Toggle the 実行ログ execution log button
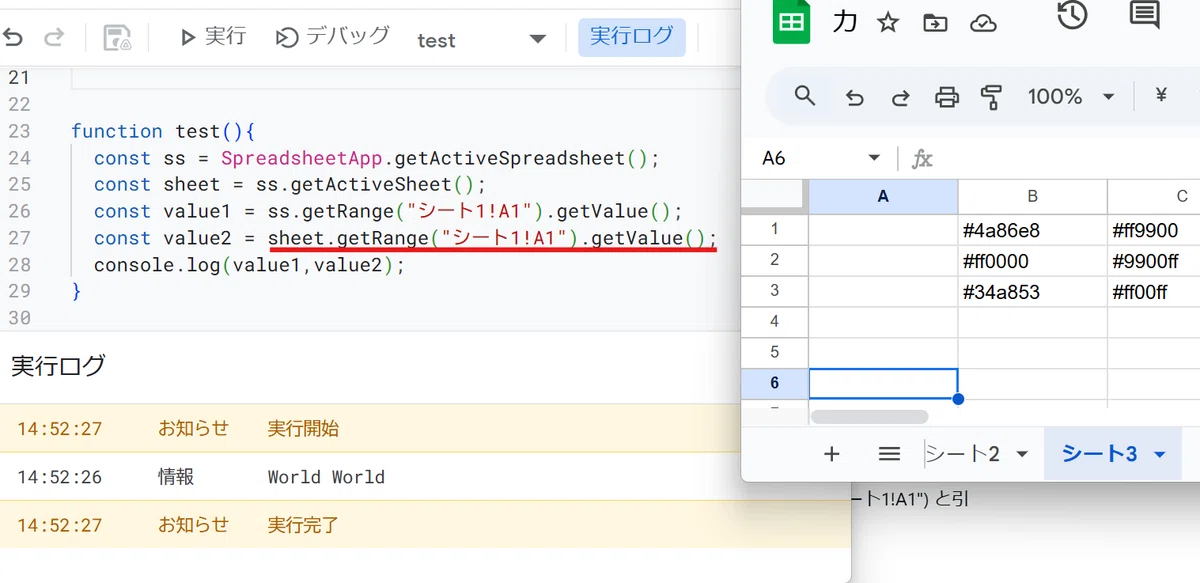1200x583 pixels. click(632, 37)
